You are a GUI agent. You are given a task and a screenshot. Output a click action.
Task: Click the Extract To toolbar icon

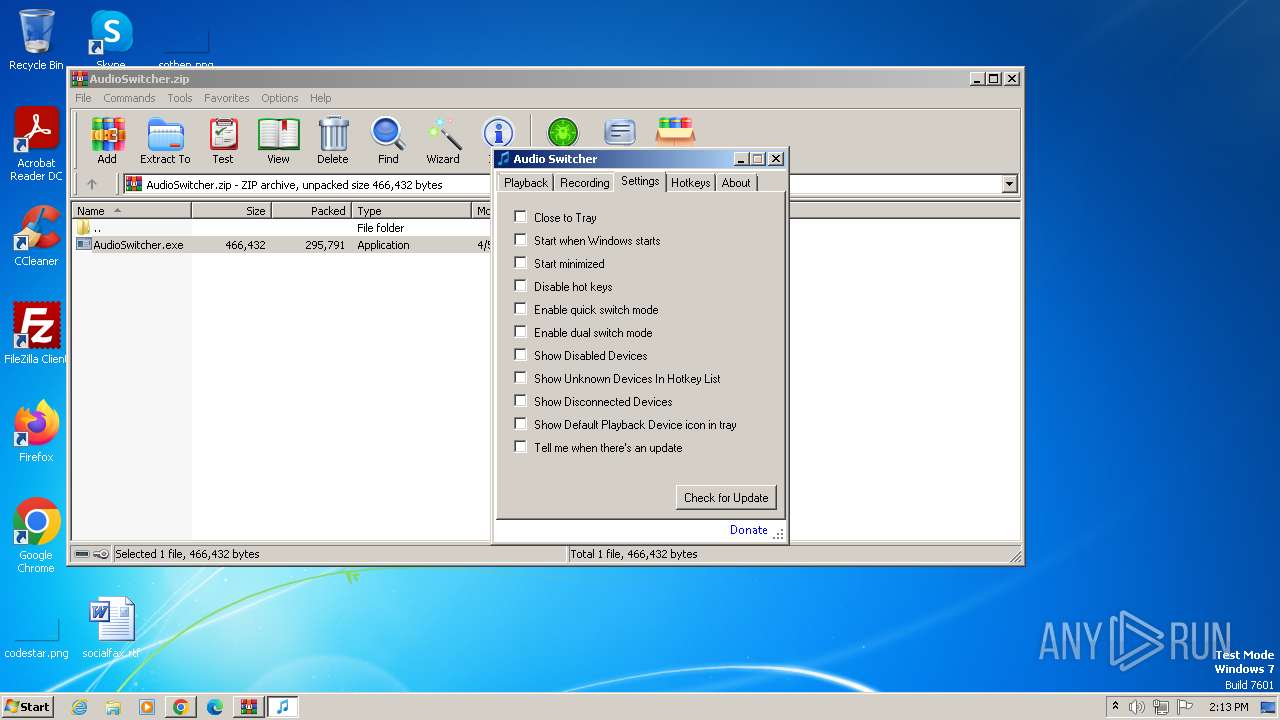click(x=165, y=140)
